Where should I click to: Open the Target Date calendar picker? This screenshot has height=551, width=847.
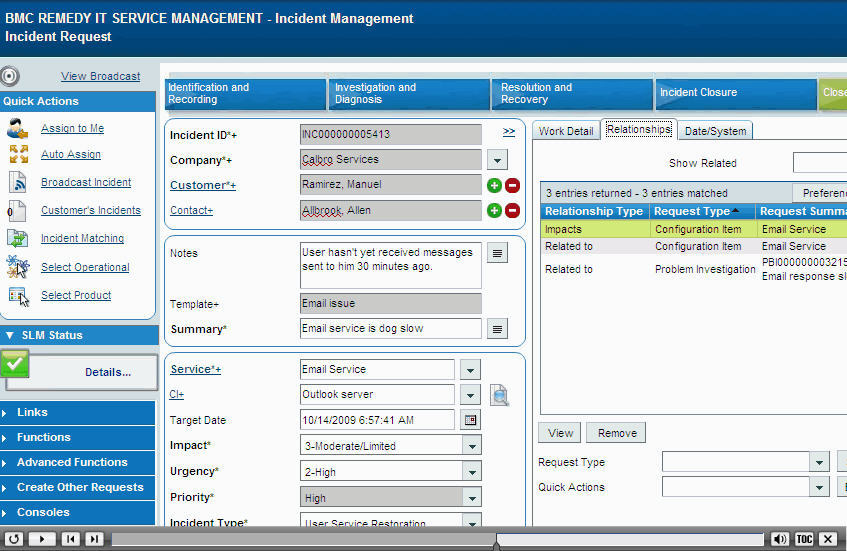[x=470, y=420]
